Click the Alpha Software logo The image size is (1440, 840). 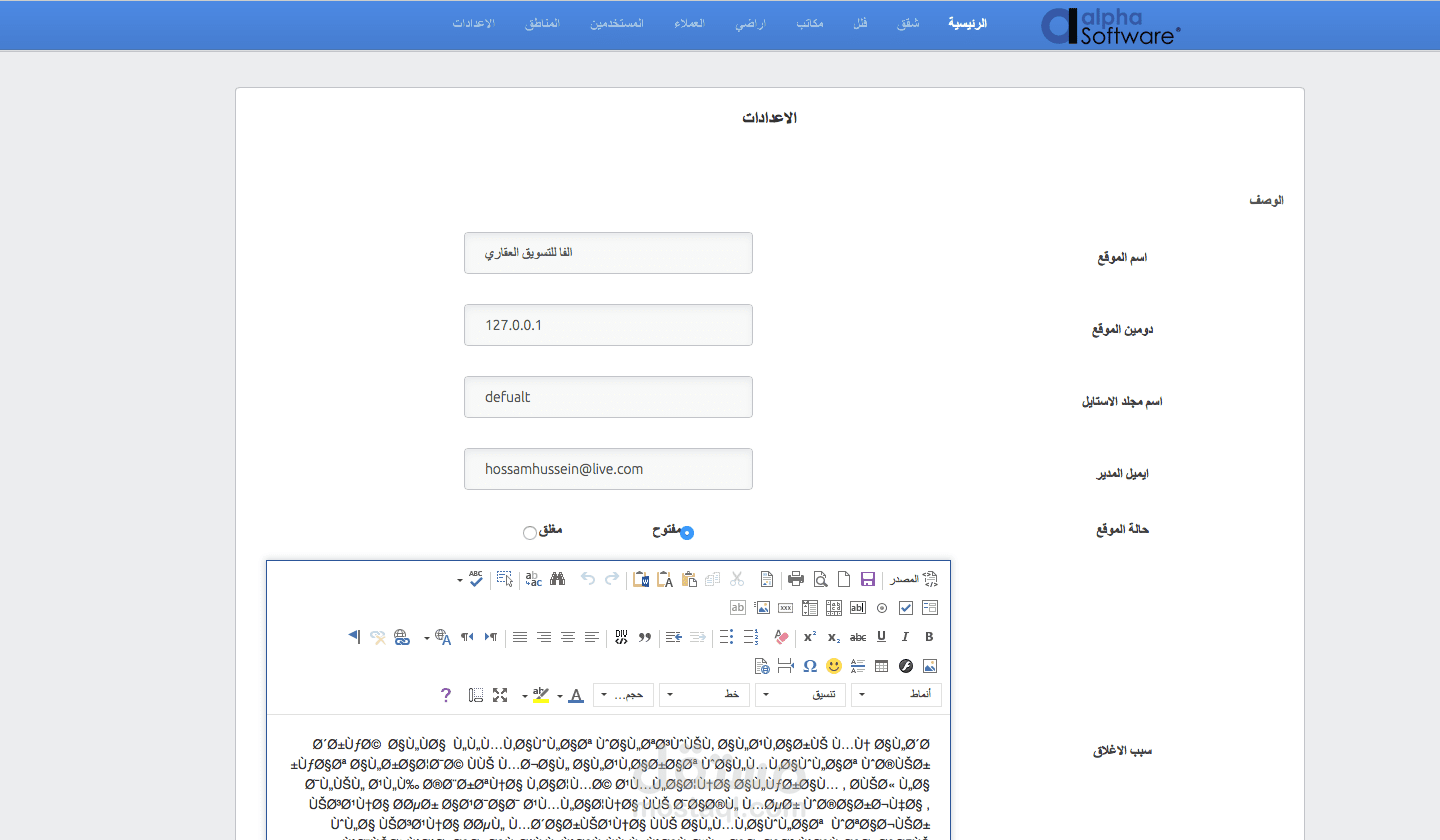[x=1111, y=26]
